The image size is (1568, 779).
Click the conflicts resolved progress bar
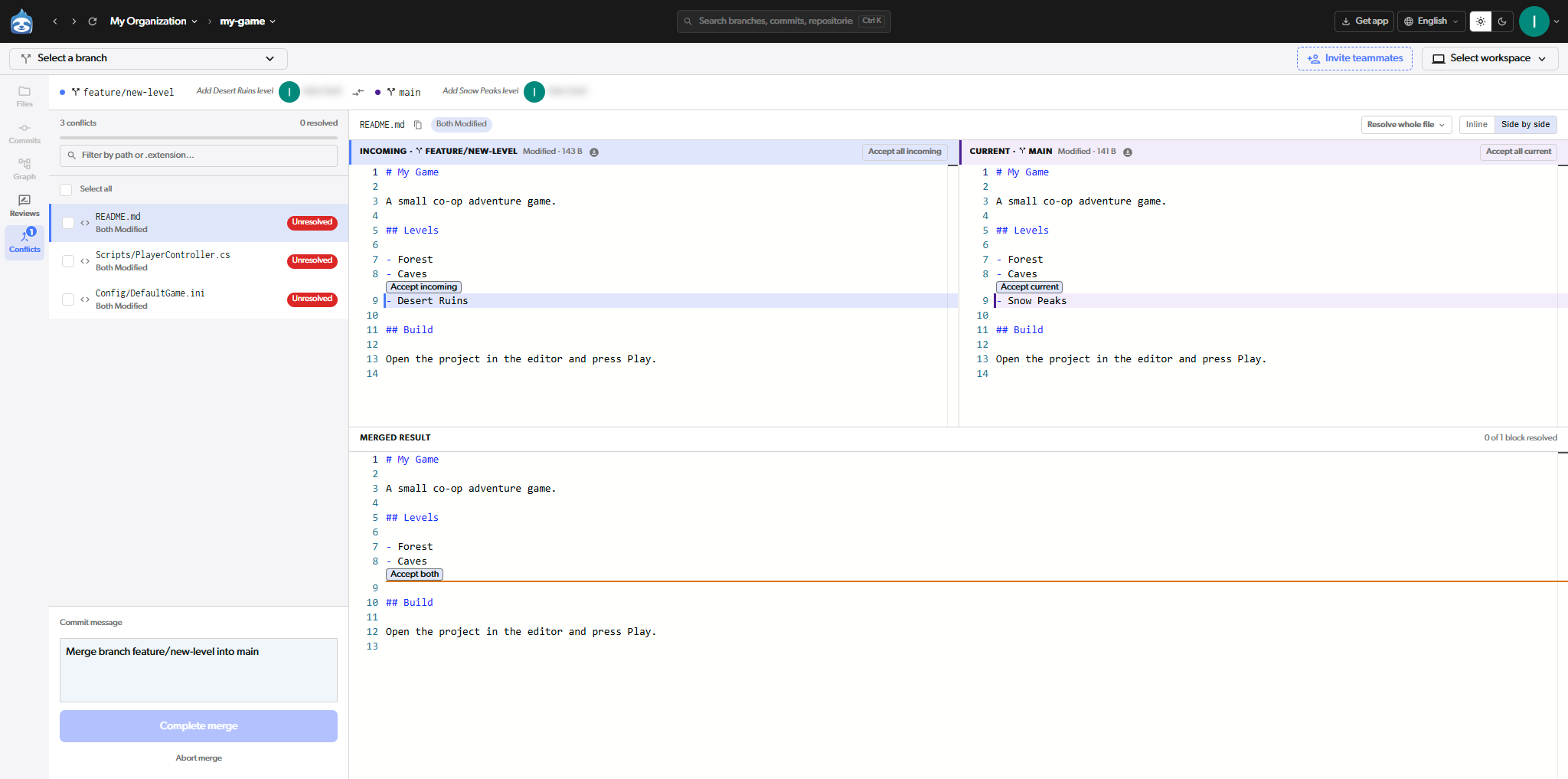pyautogui.click(x=198, y=138)
